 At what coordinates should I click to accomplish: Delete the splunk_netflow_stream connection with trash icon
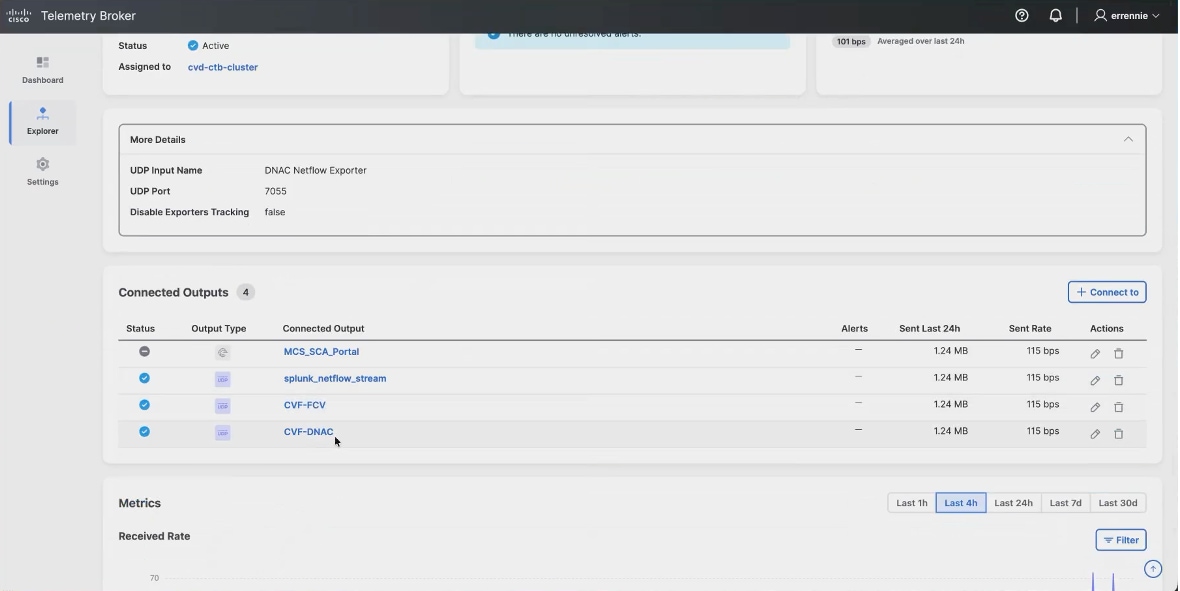tap(1118, 380)
